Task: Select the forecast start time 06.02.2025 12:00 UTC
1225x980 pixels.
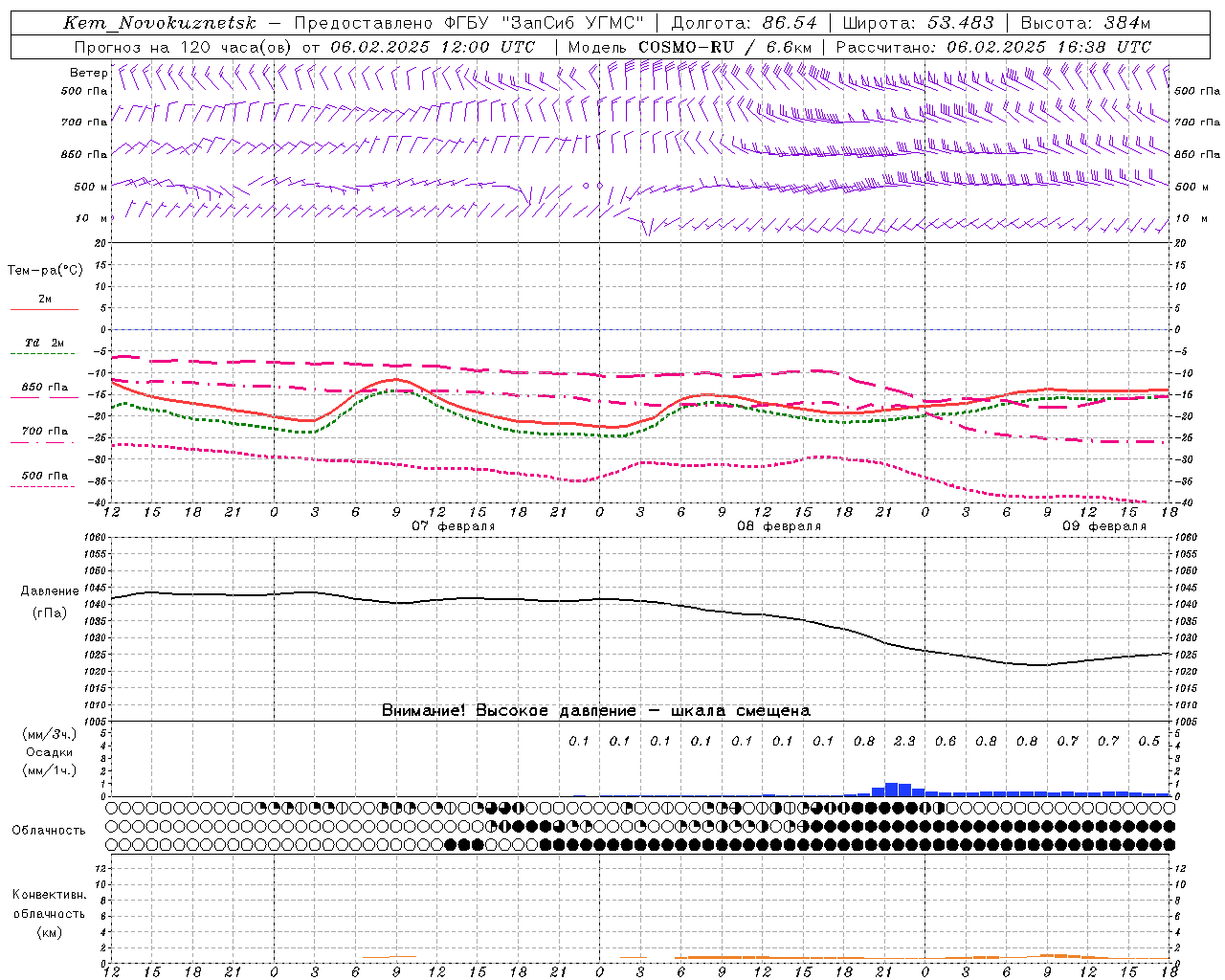Action: (x=433, y=47)
